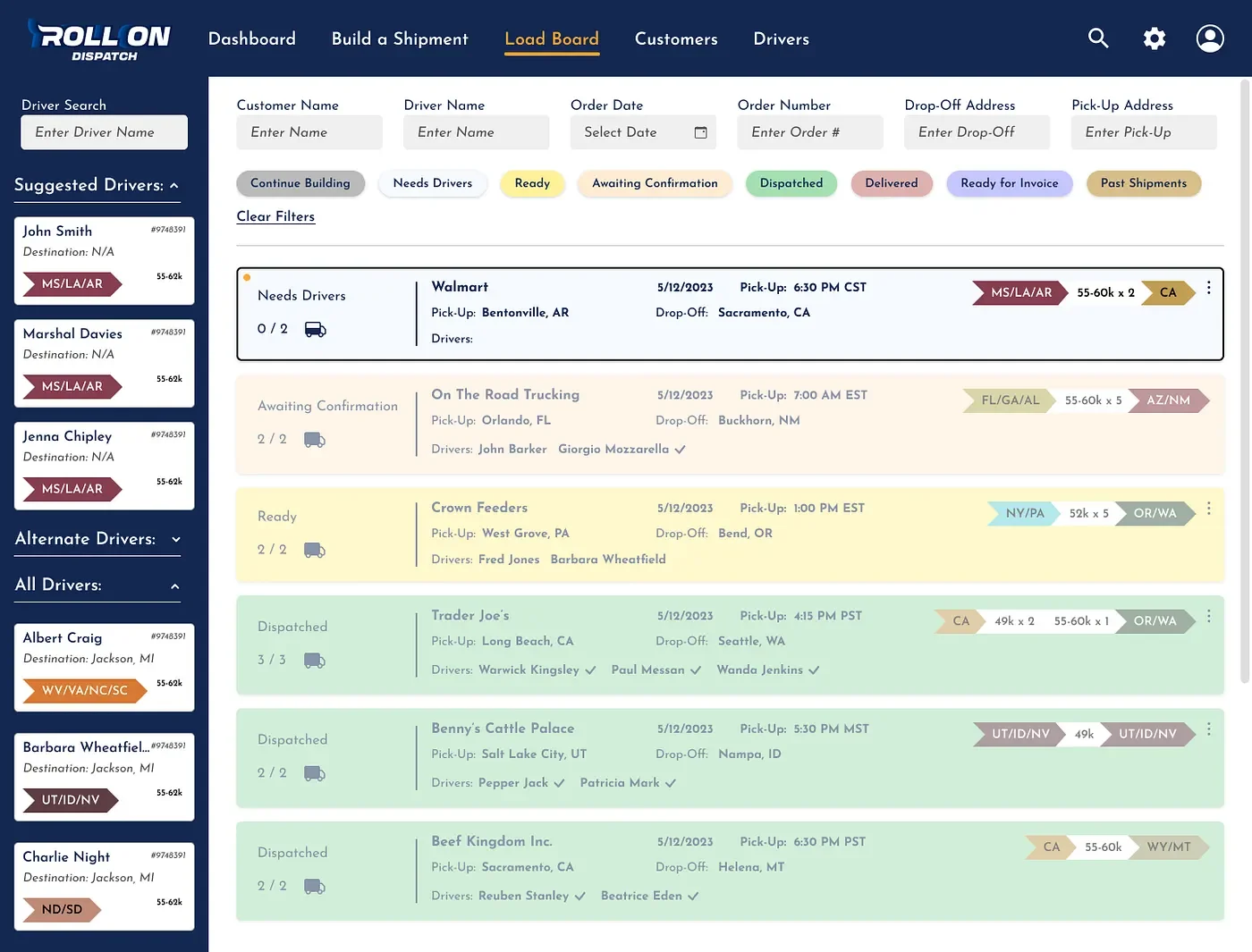Select Marshal Davies driver card
The height and width of the screenshot is (952, 1252).
coord(105,363)
